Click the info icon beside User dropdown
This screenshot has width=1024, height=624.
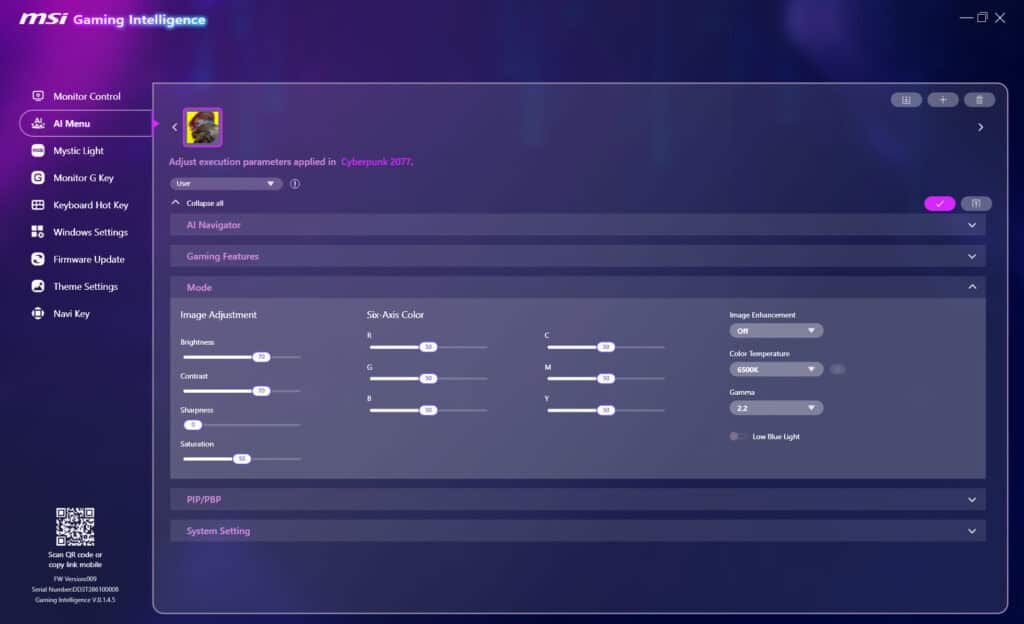click(295, 184)
